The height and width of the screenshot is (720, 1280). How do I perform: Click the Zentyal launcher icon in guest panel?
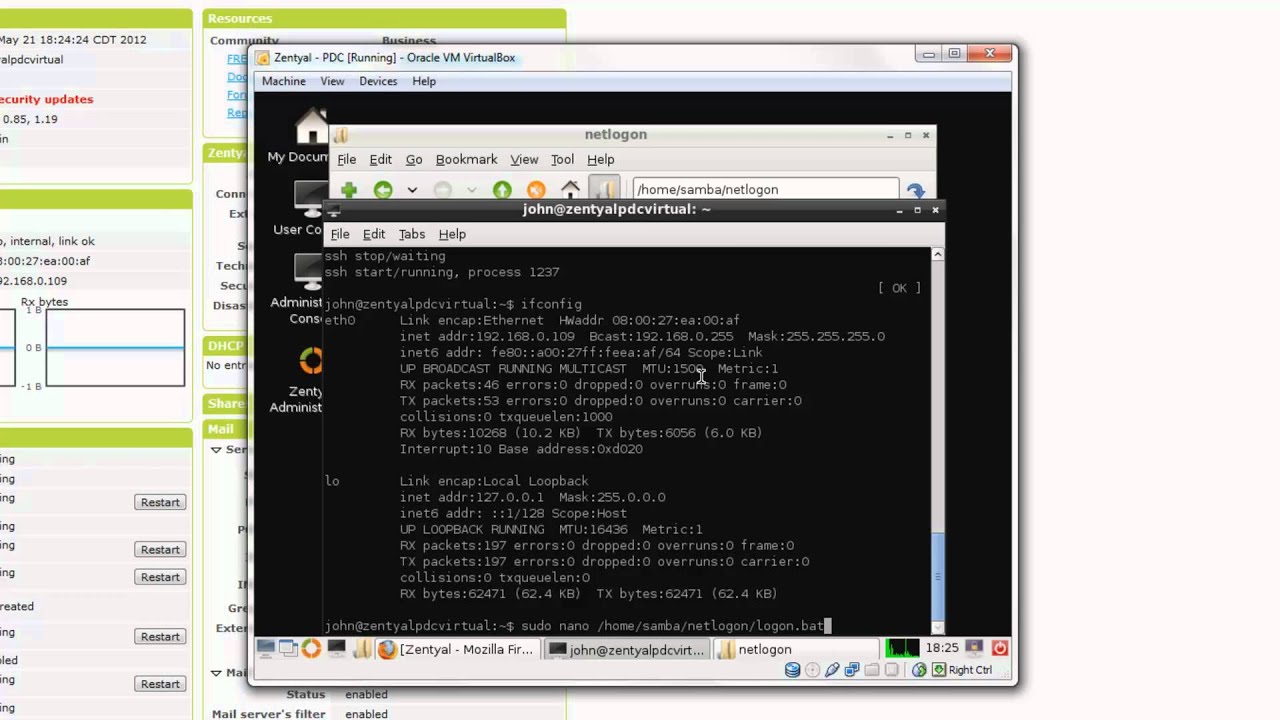pos(311,648)
